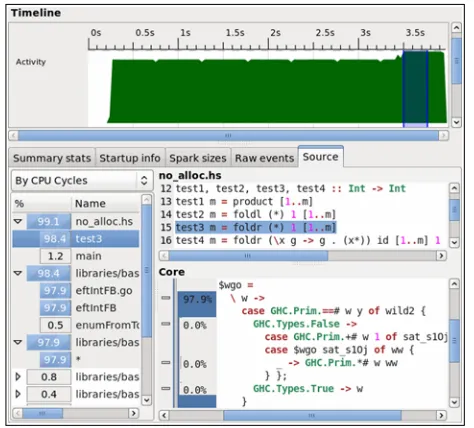The width and height of the screenshot is (474, 428).
Task: Click the Core pane vertical scrollbar thumb
Action: [x=454, y=340]
